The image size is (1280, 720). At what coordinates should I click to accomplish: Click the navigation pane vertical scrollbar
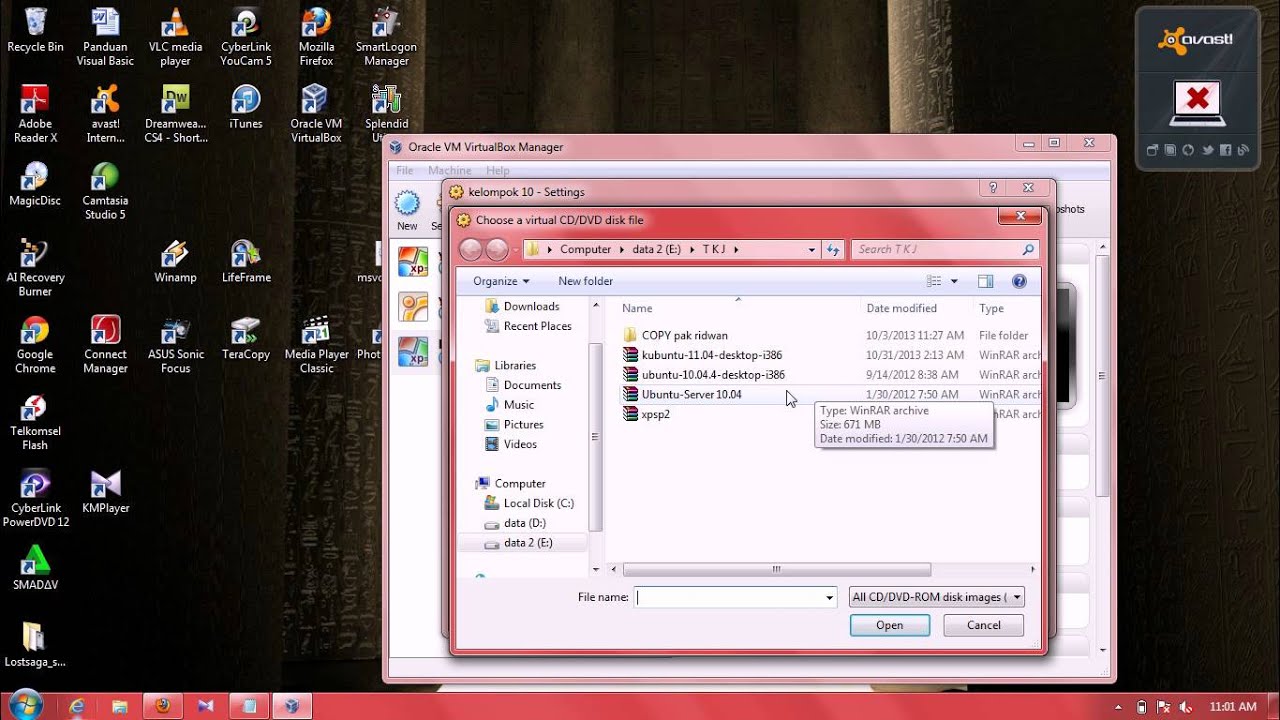pos(596,437)
